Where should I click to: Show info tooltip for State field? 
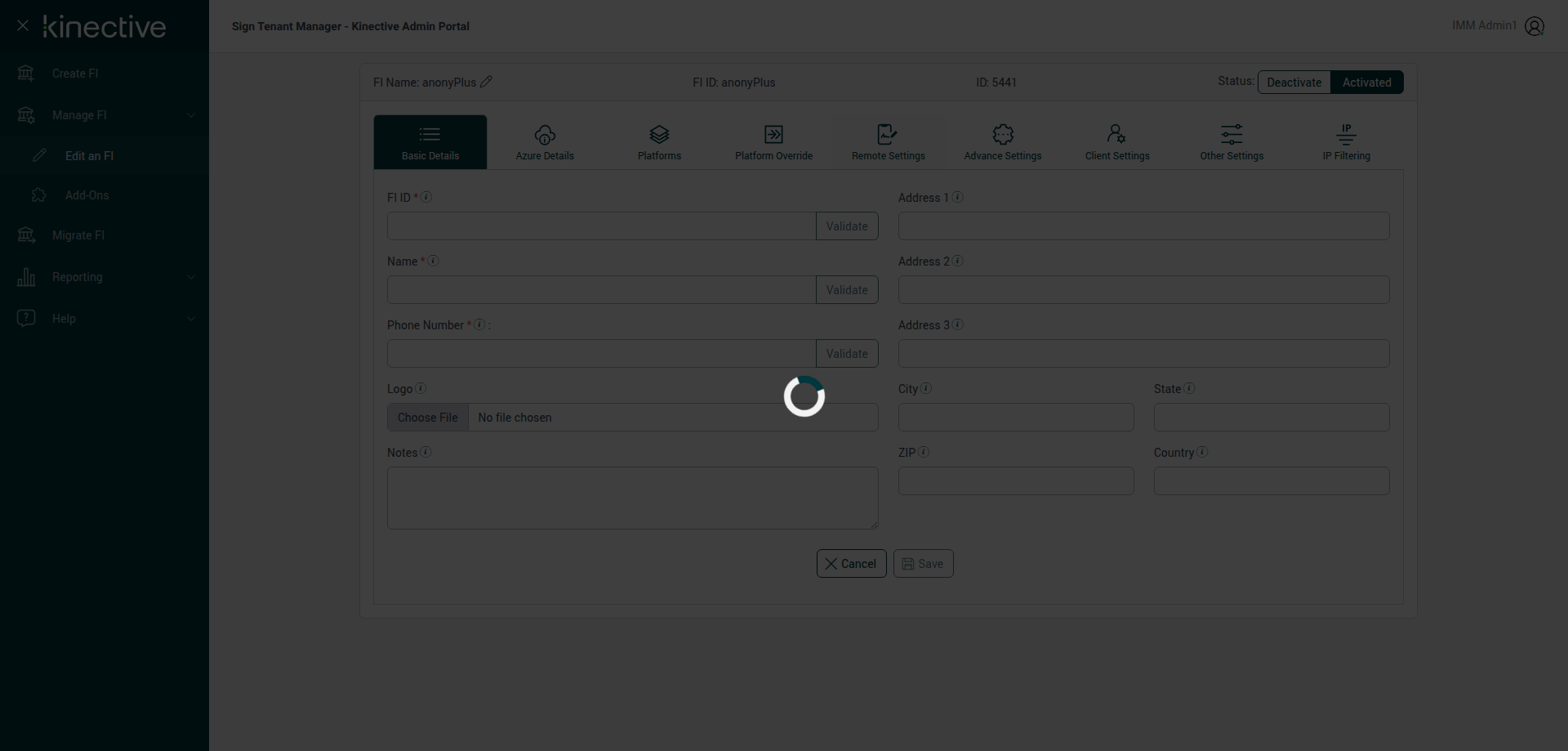tap(1189, 388)
